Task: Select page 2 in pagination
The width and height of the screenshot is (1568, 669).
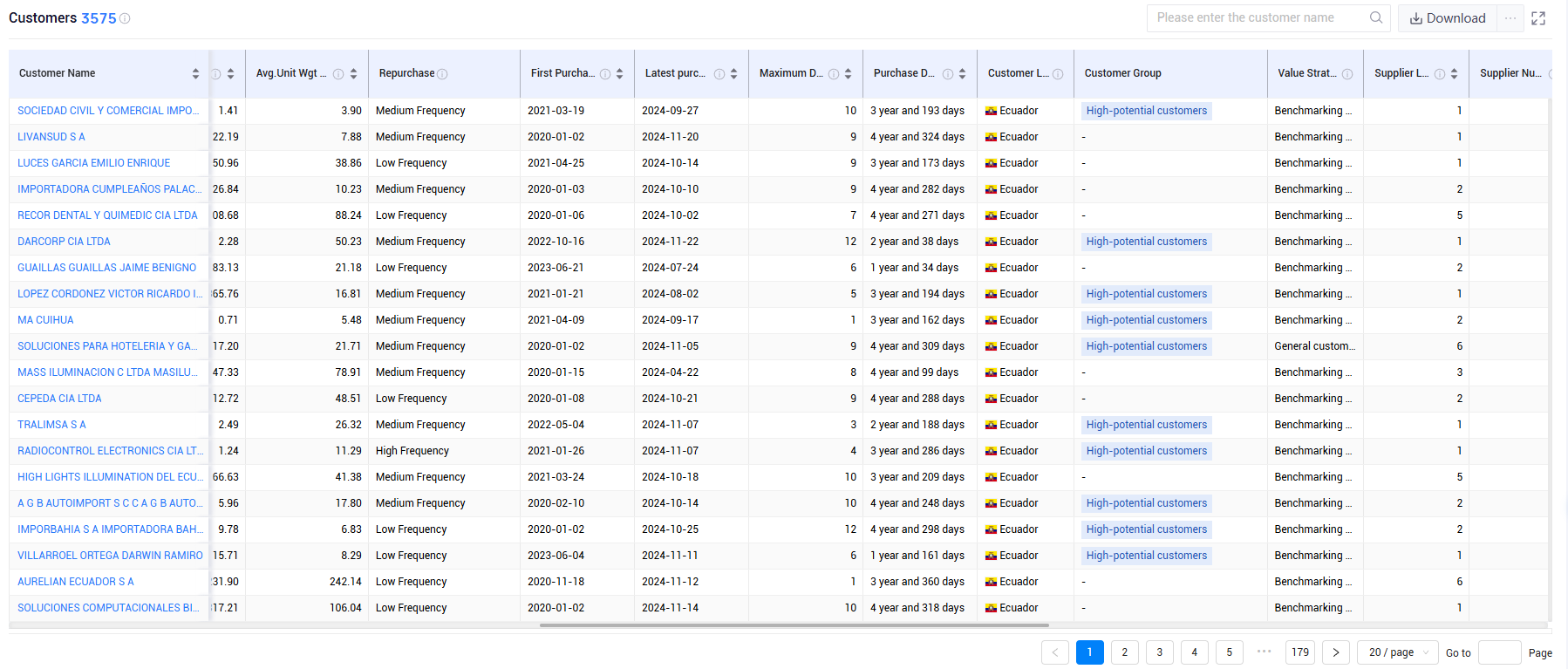Action: coord(1125,652)
